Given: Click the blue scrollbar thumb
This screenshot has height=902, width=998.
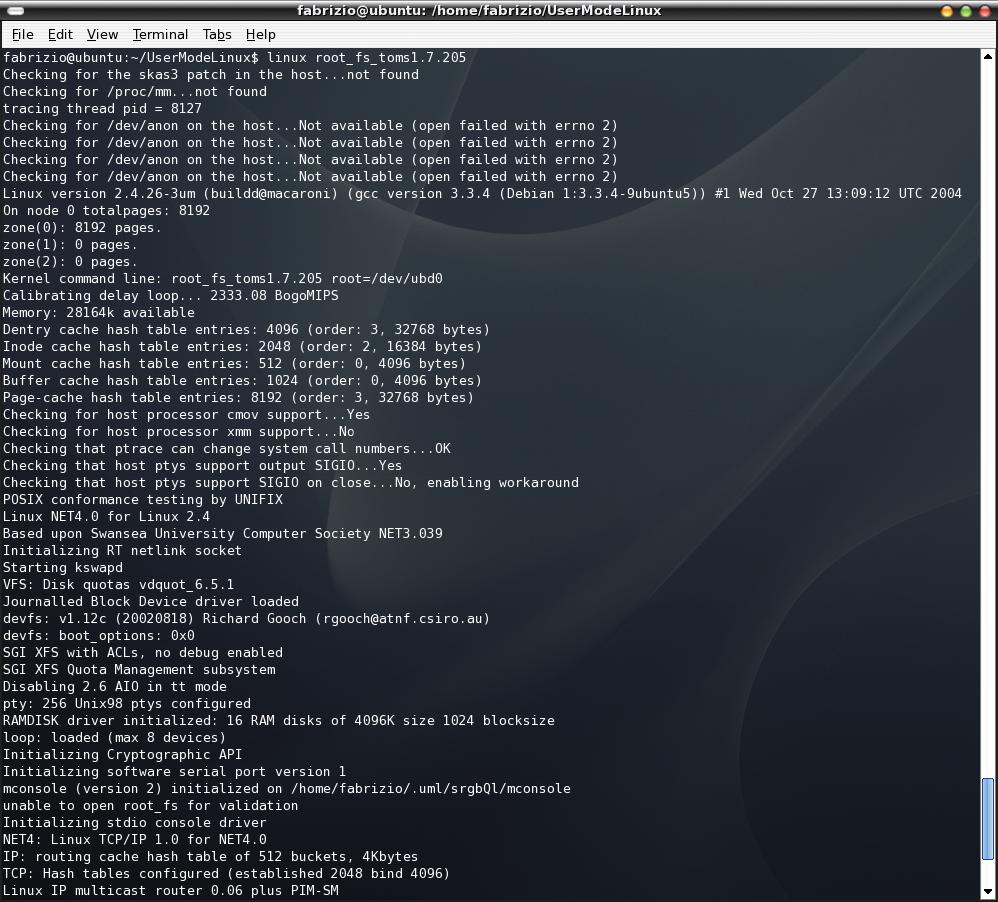Looking at the screenshot, I should pos(988,819).
